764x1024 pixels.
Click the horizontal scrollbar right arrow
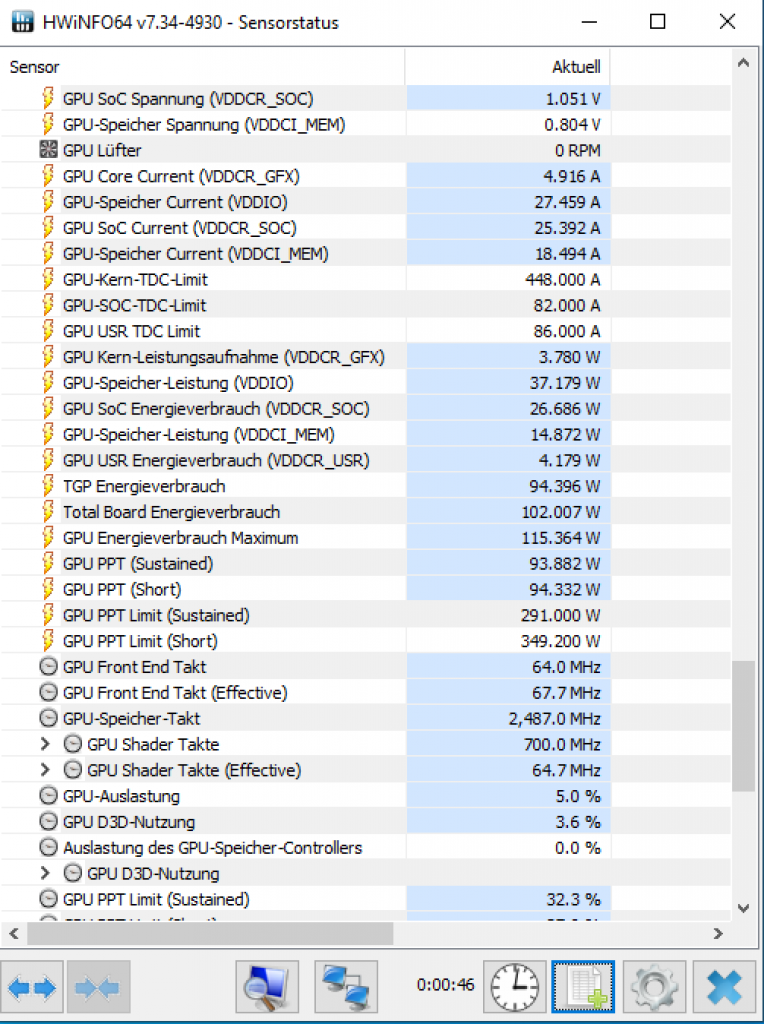click(718, 933)
